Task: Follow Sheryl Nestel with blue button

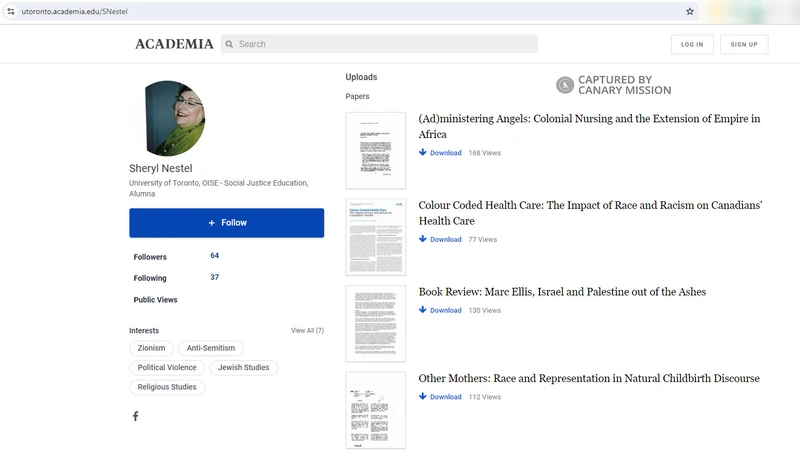Action: click(227, 223)
